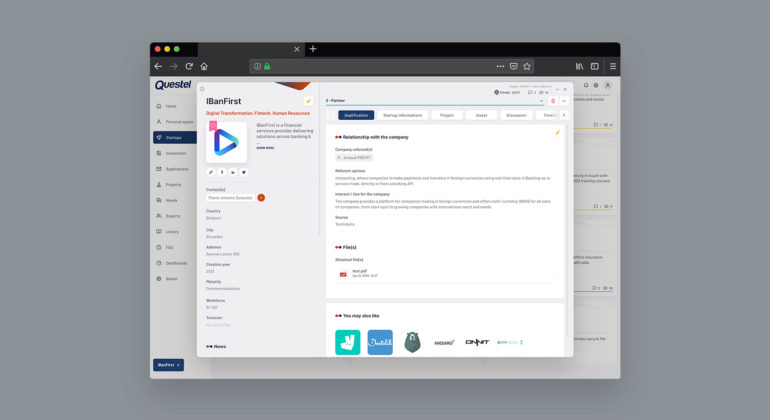770x420 pixels.
Task: Open the user profile icon in the header
Action: pos(607,85)
